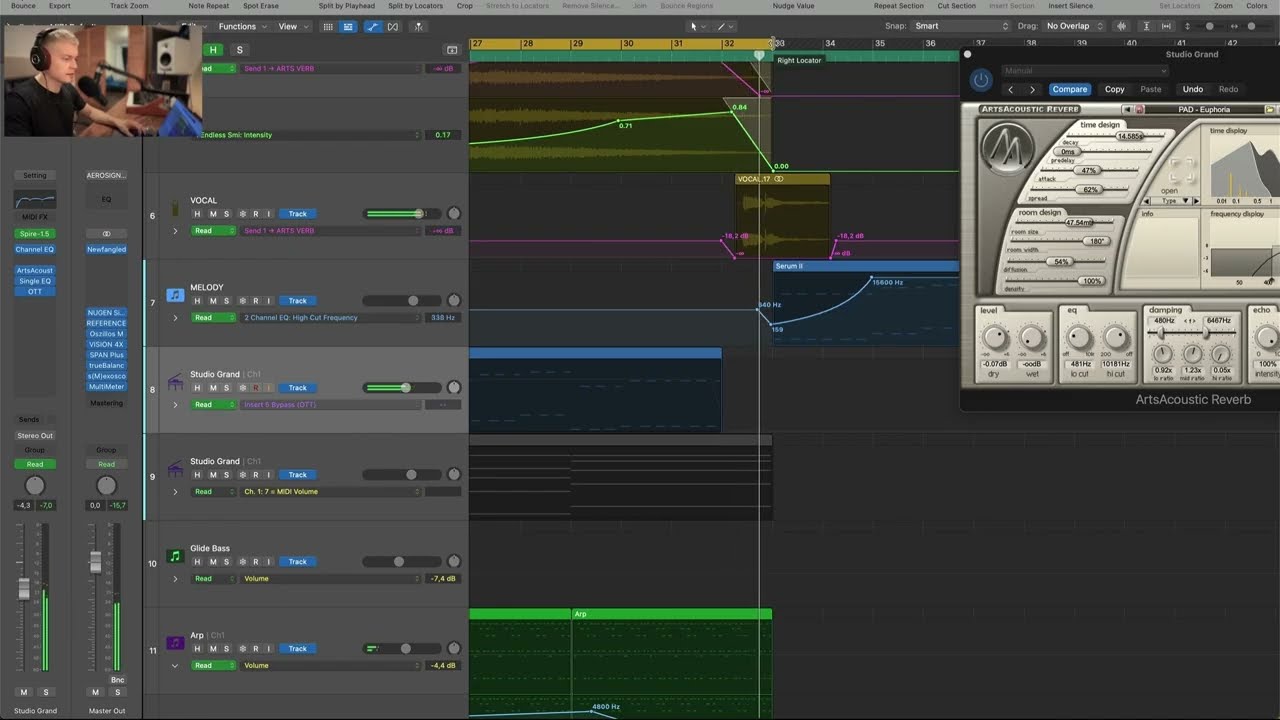Open Read automation mode on VOCAL track

[213, 231]
